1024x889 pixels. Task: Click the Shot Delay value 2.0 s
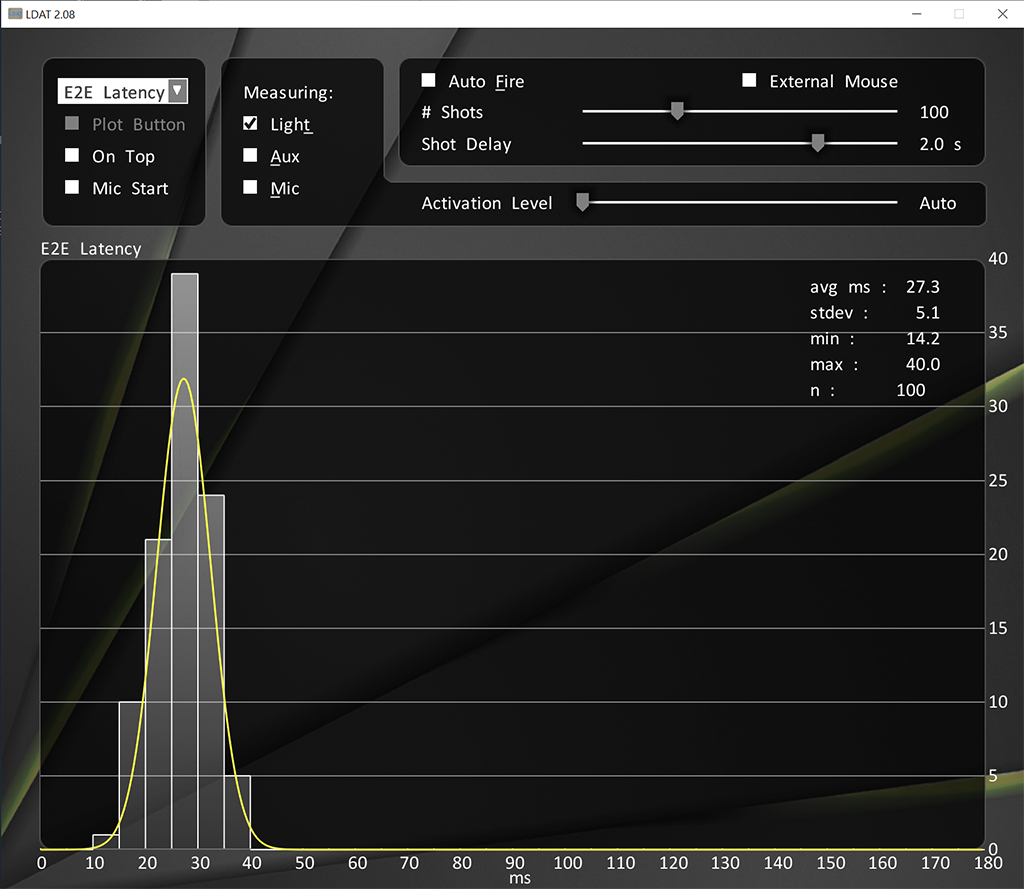940,144
